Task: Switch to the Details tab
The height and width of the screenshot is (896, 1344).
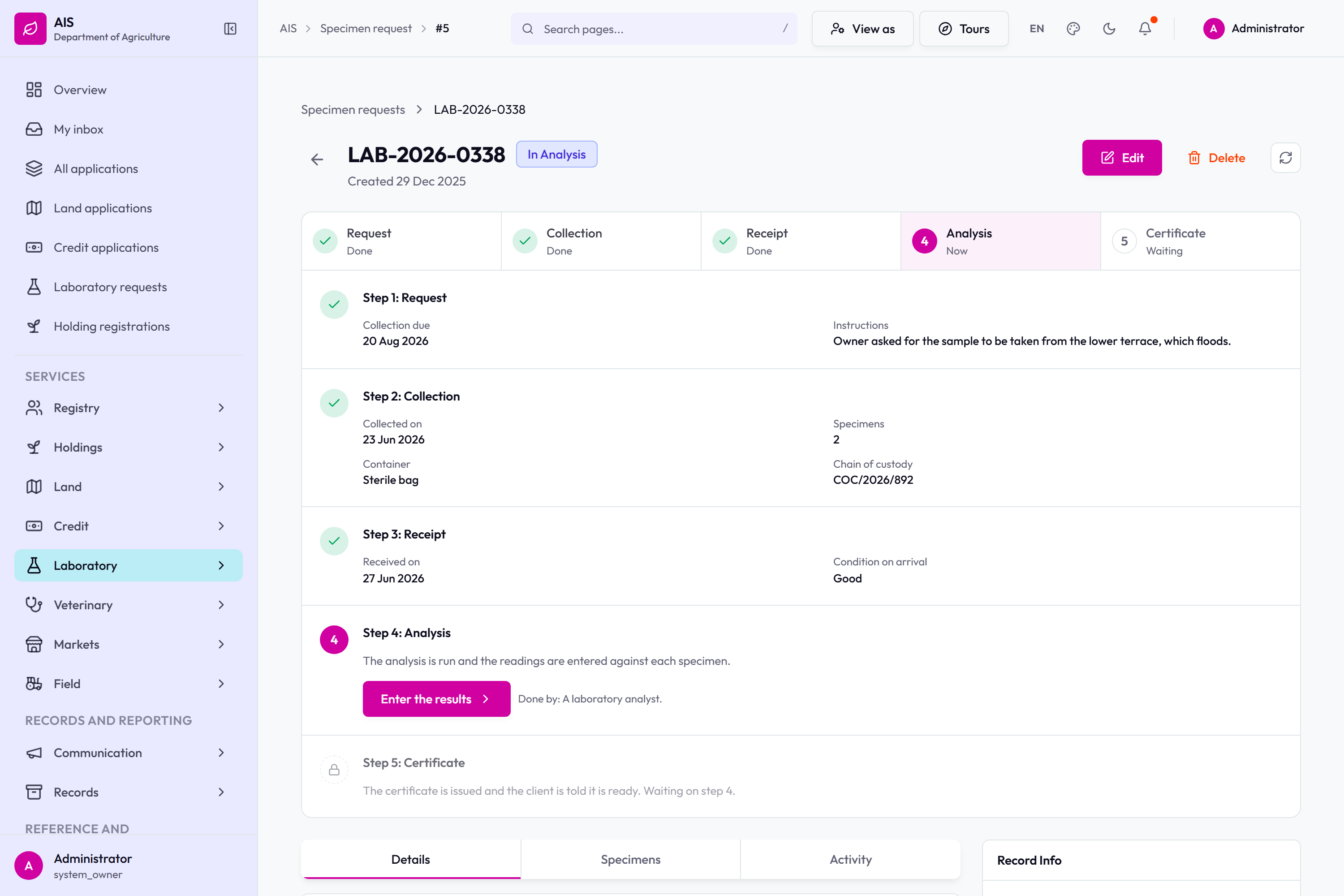Action: (411, 859)
